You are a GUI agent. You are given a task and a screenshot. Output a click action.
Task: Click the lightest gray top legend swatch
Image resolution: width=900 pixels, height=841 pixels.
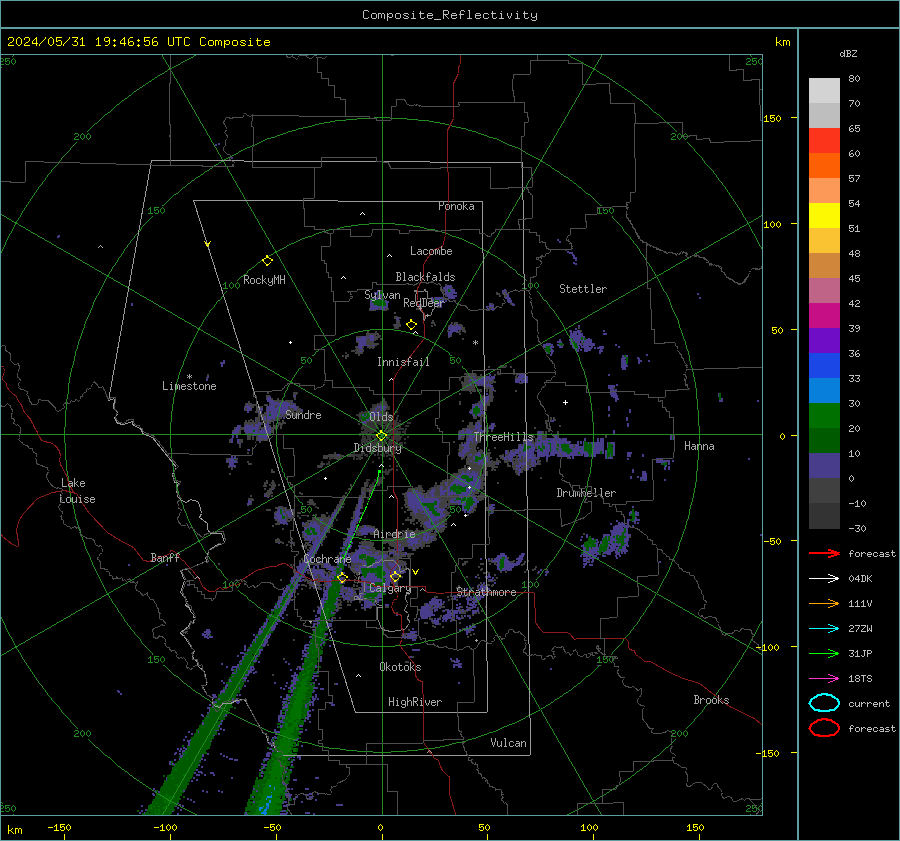tap(824, 91)
